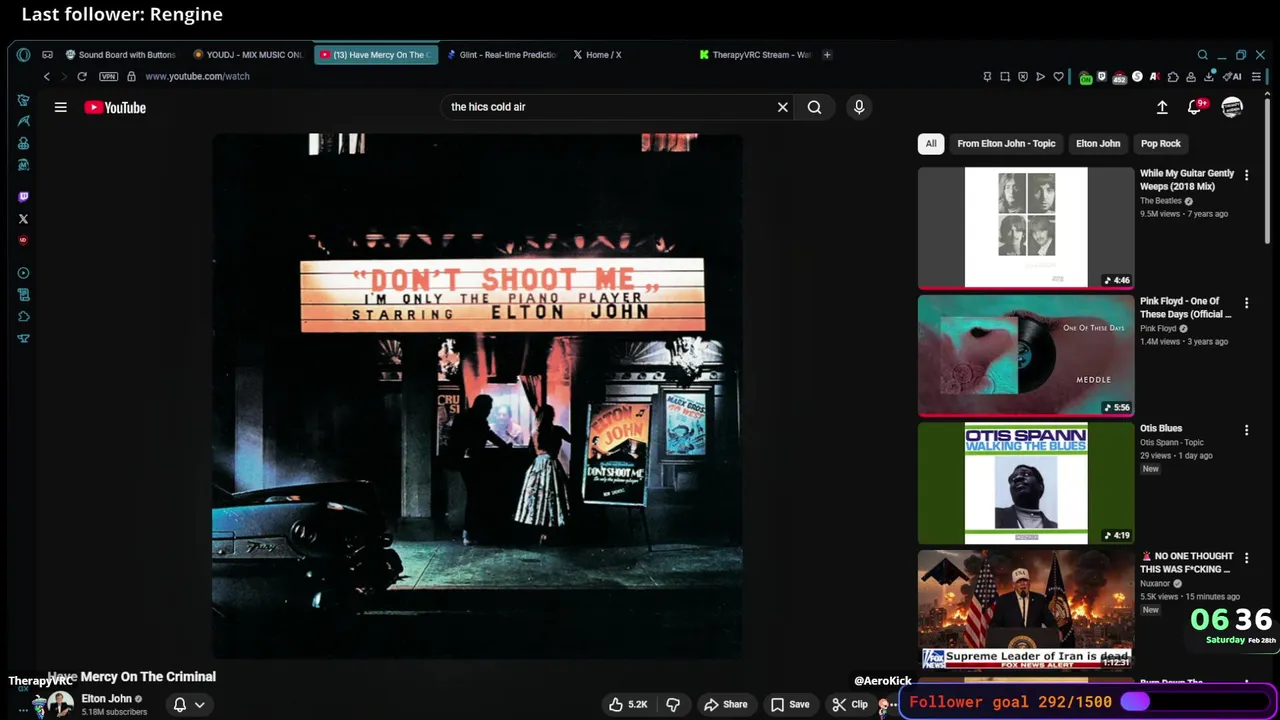Click the green ON extension icon

pyautogui.click(x=1086, y=78)
